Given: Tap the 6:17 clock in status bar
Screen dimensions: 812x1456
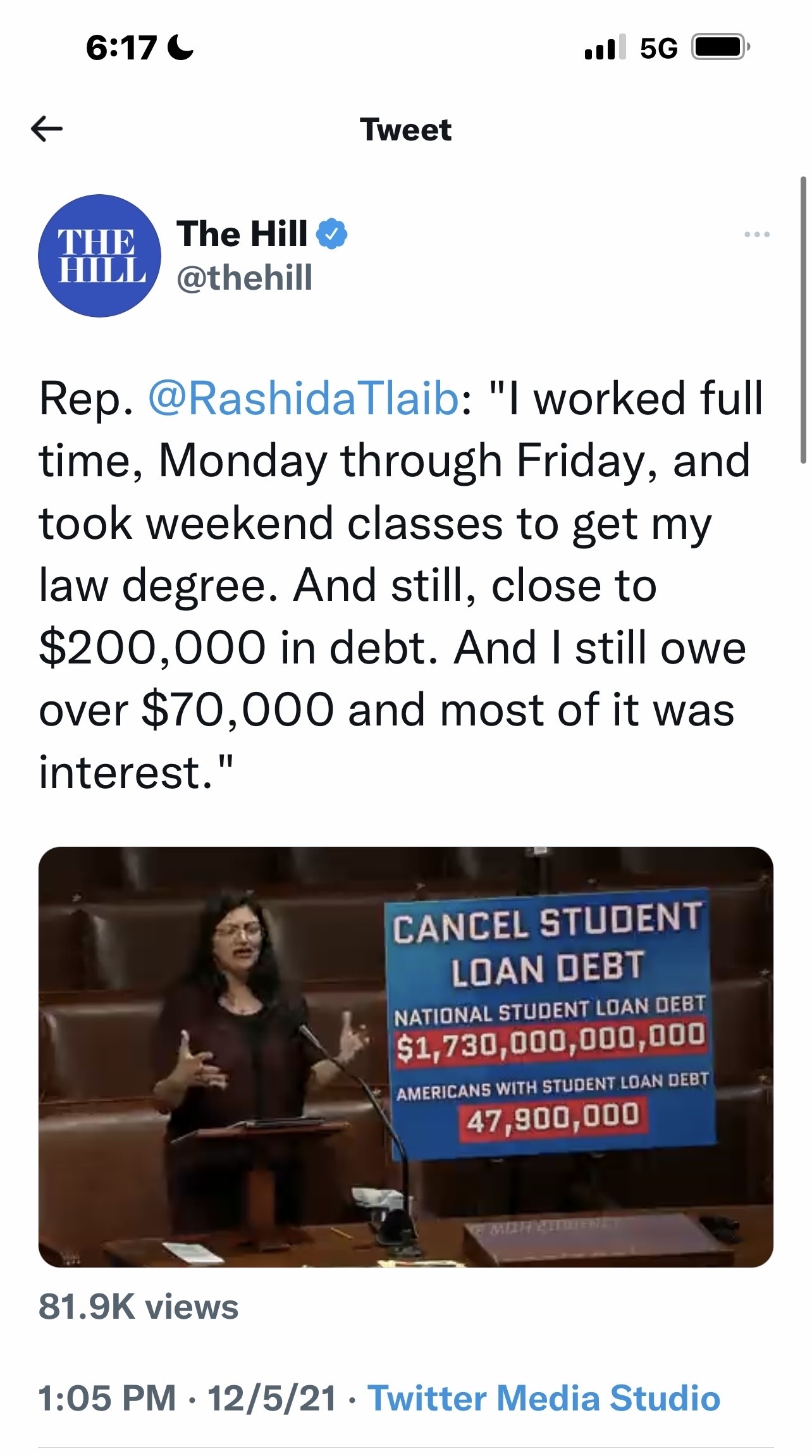Looking at the screenshot, I should (121, 48).
